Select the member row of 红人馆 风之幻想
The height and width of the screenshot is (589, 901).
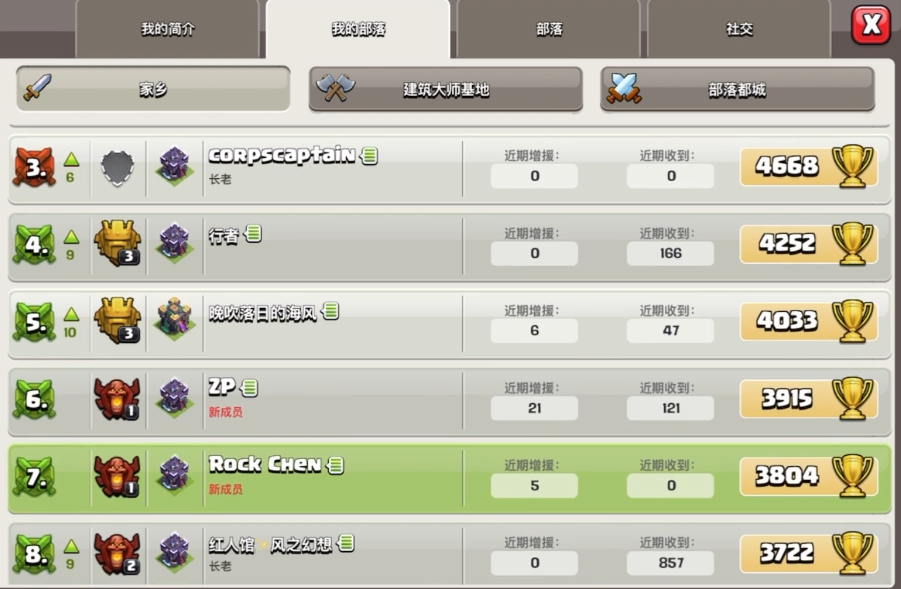click(x=450, y=554)
